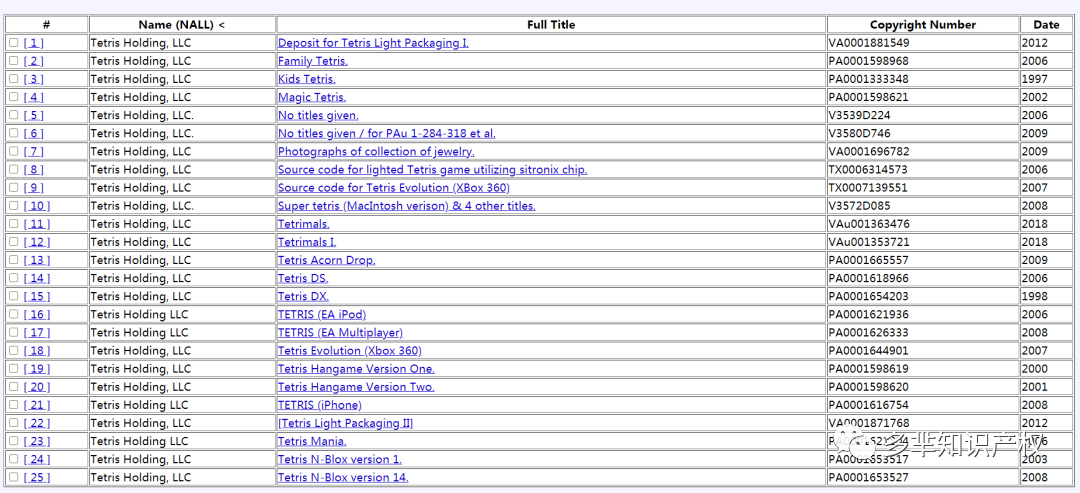Open the 'TETRIS (iPhone)' title link
Viewport: 1080px width, 493px height.
pos(320,405)
